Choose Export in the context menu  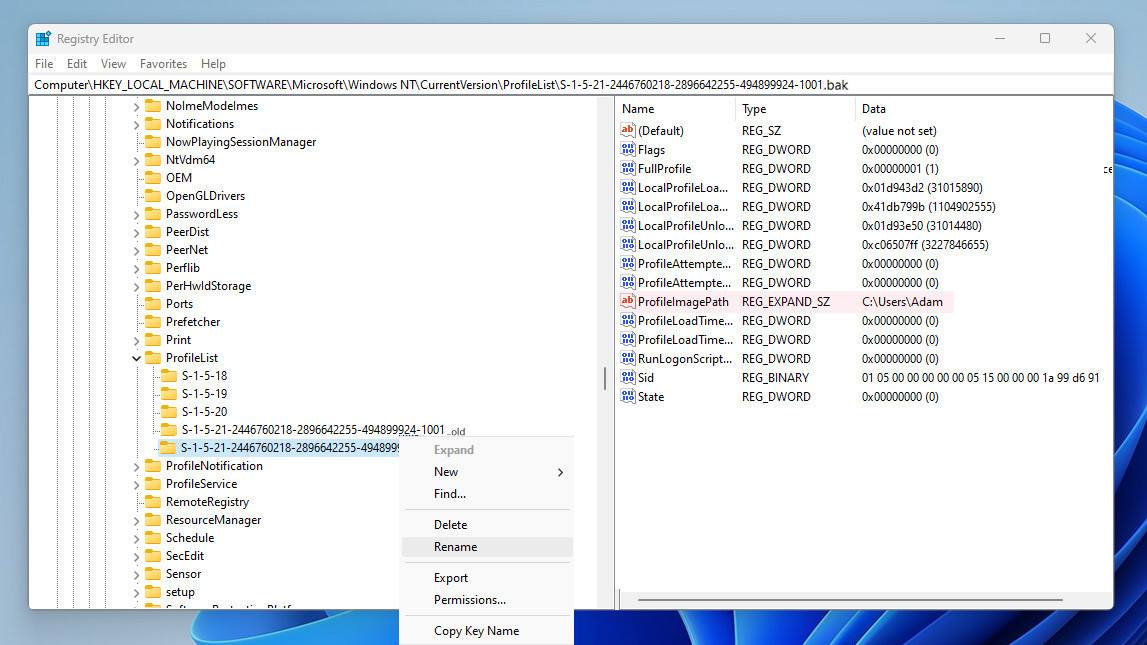(x=487, y=578)
